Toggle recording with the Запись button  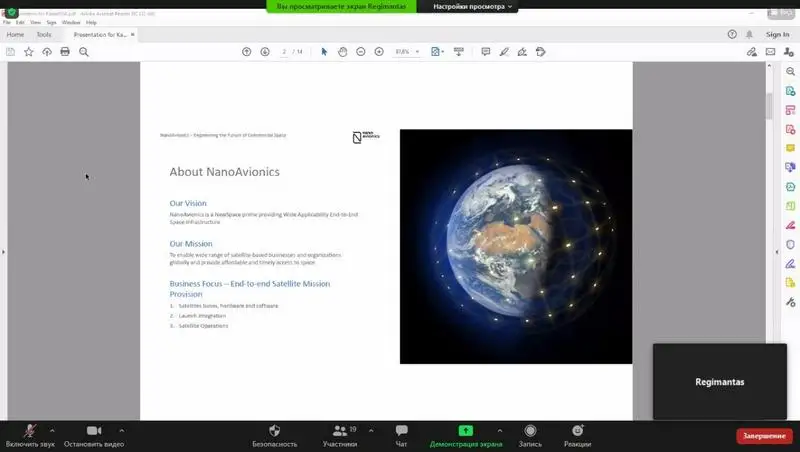click(x=530, y=436)
